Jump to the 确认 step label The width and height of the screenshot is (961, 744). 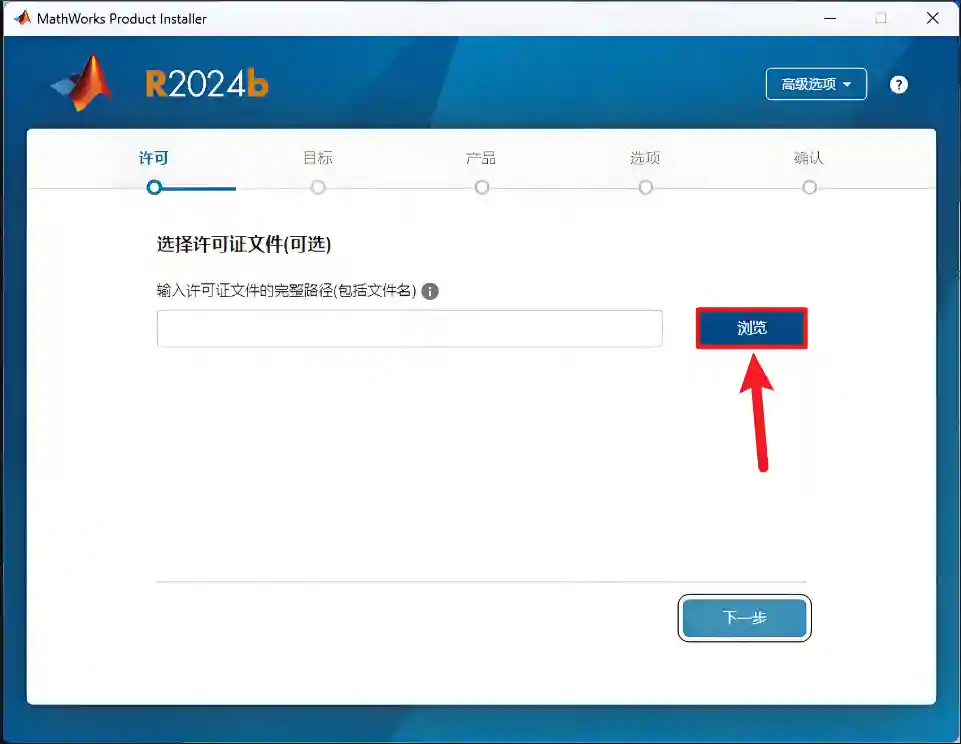click(809, 158)
